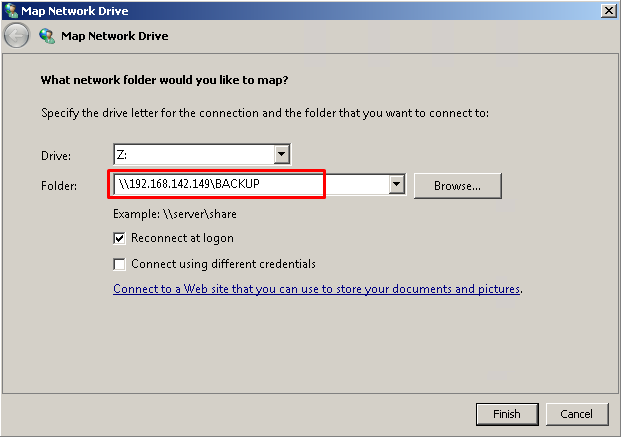The height and width of the screenshot is (437, 621).
Task: Cancel the drive mapping
Action: [577, 414]
